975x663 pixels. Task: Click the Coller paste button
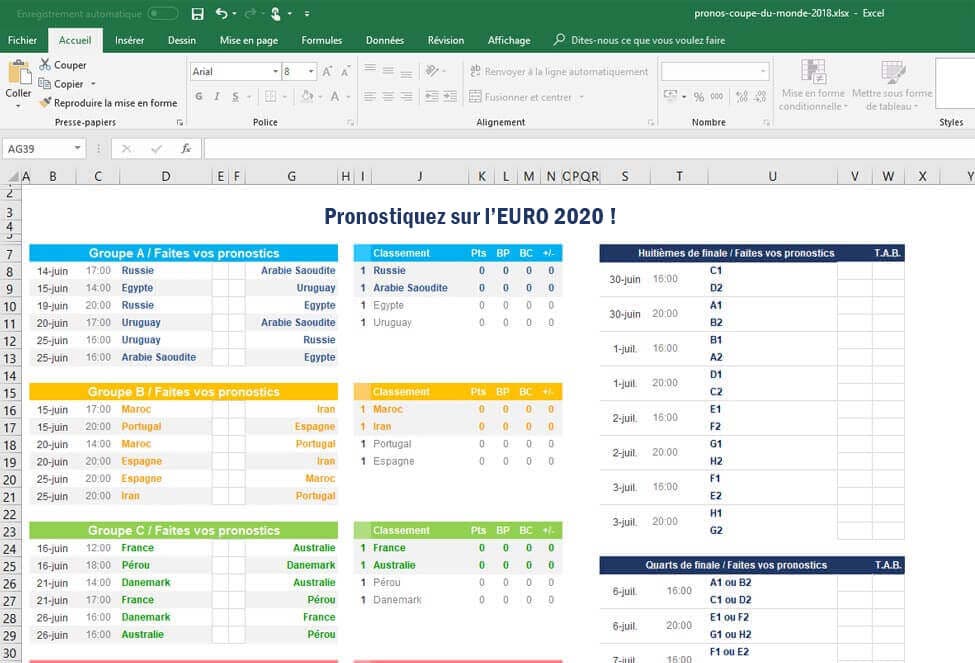pyautogui.click(x=19, y=80)
